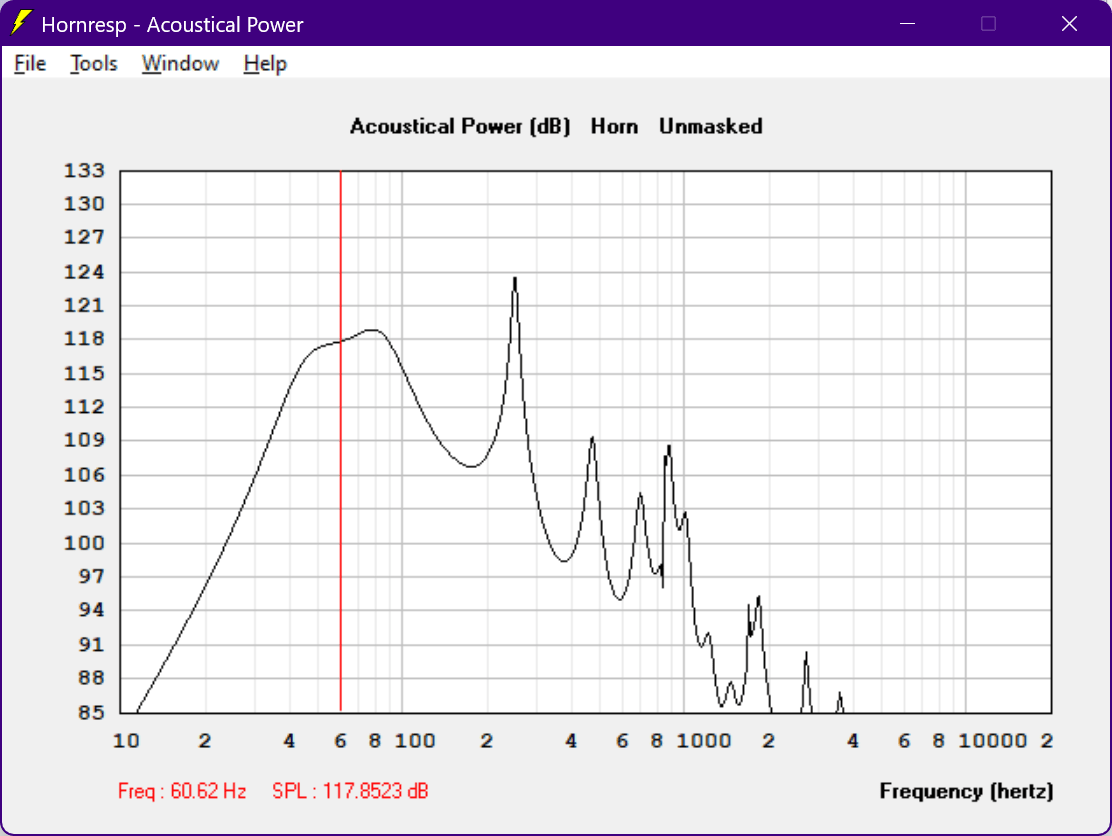Click the tallest response peak near 124 dB
Screen dimensions: 1112x836
[515, 279]
